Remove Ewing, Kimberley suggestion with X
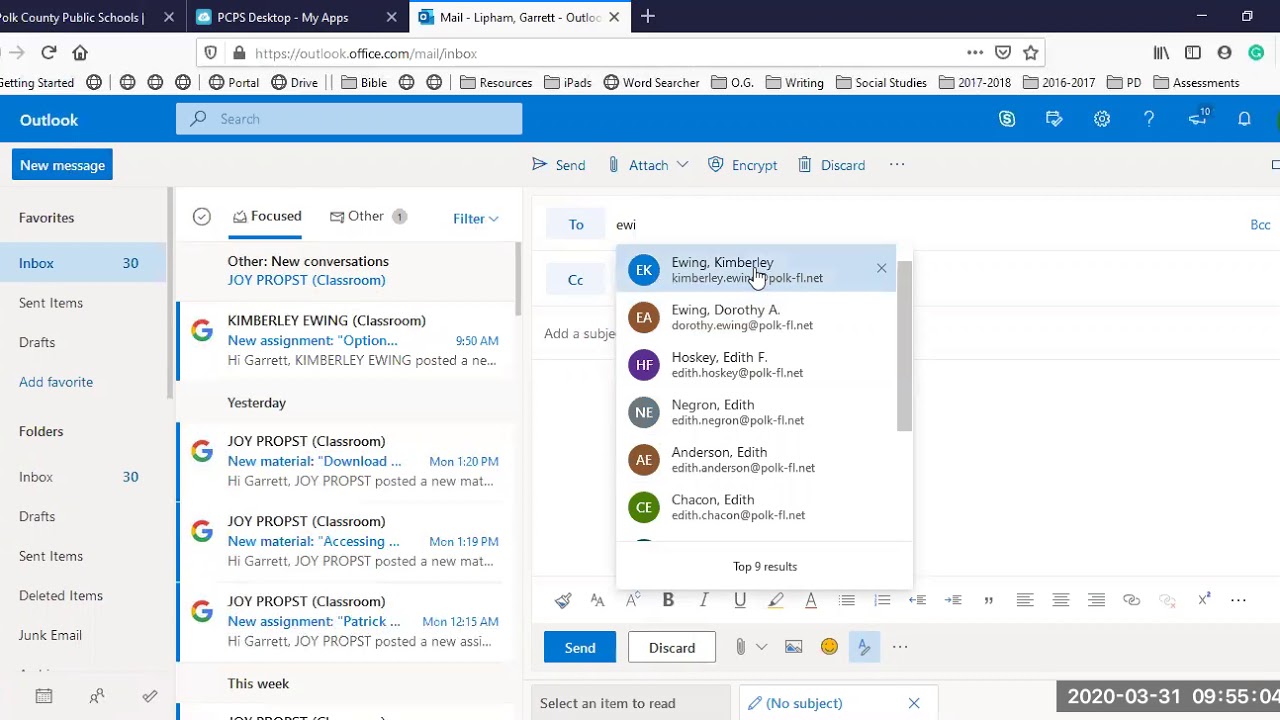This screenshot has height=720, width=1280. pyautogui.click(x=882, y=268)
